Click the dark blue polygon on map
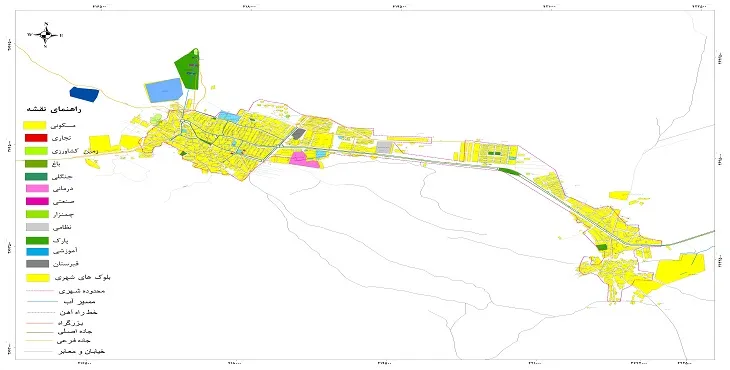The height and width of the screenshot is (370, 730). tap(84, 94)
